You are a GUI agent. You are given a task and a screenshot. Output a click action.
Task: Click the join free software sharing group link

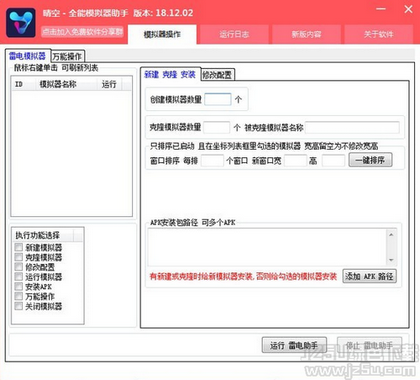[x=82, y=32]
